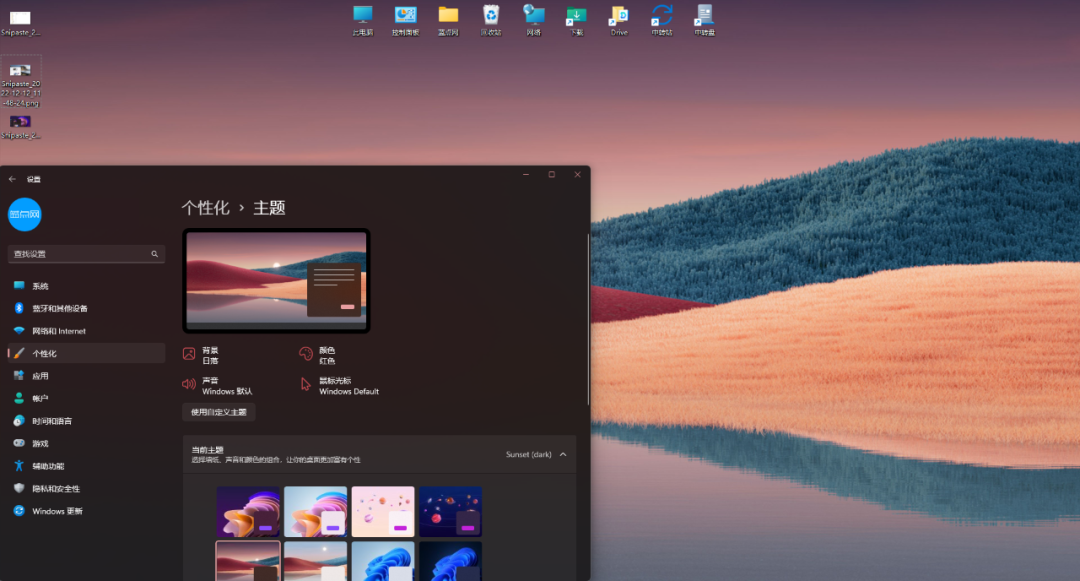Open 游戏 gaming in the sidebar
Viewport: 1080px width, 581px height.
click(86, 443)
